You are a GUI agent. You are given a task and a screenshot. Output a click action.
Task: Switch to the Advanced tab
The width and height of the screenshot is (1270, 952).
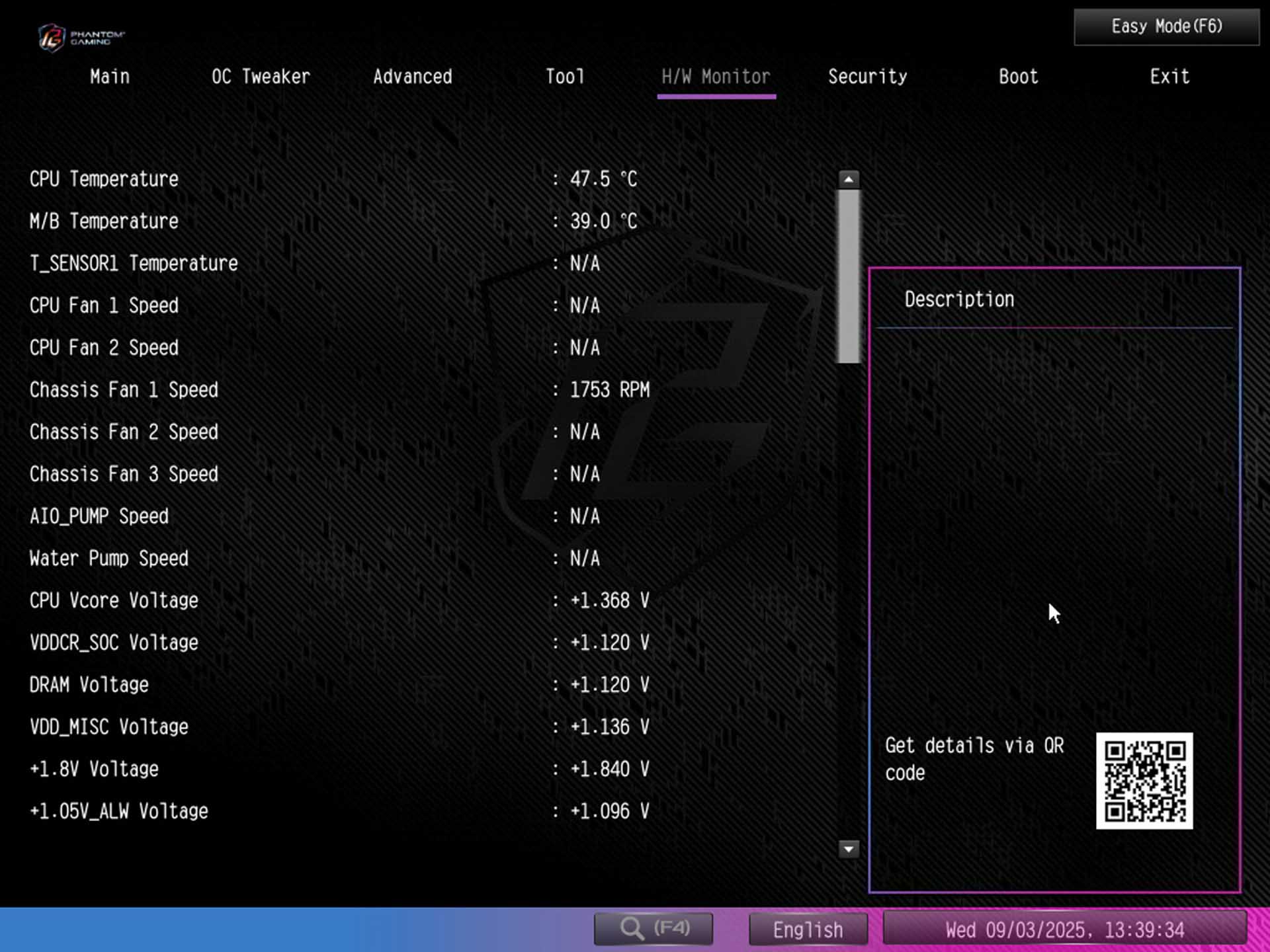click(x=412, y=77)
